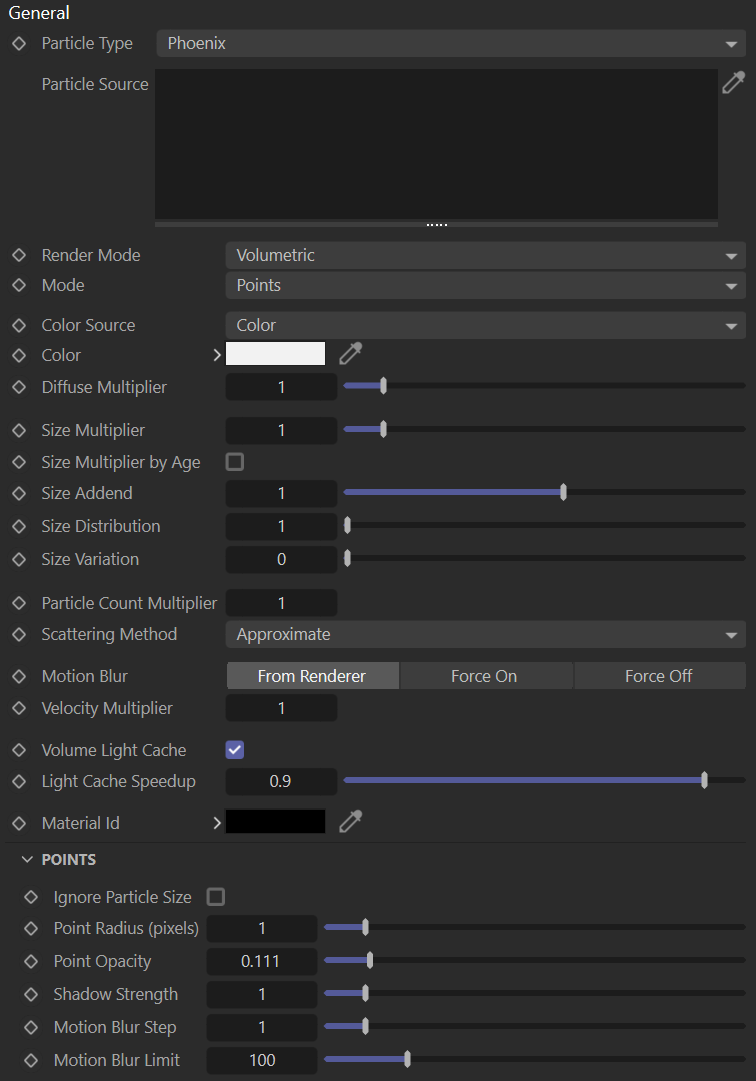
Task: Expand the Material Id chevron
Action: tap(217, 822)
